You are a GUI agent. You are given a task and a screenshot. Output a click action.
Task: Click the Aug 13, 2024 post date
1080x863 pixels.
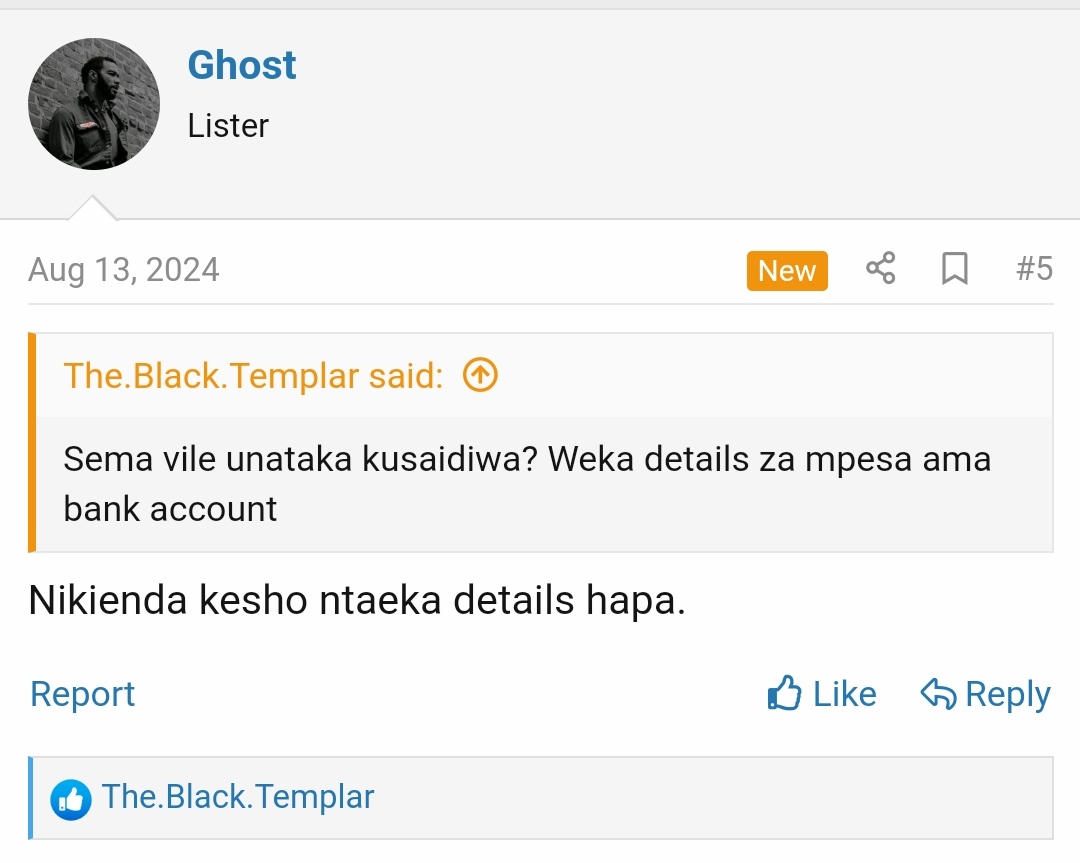(x=123, y=269)
